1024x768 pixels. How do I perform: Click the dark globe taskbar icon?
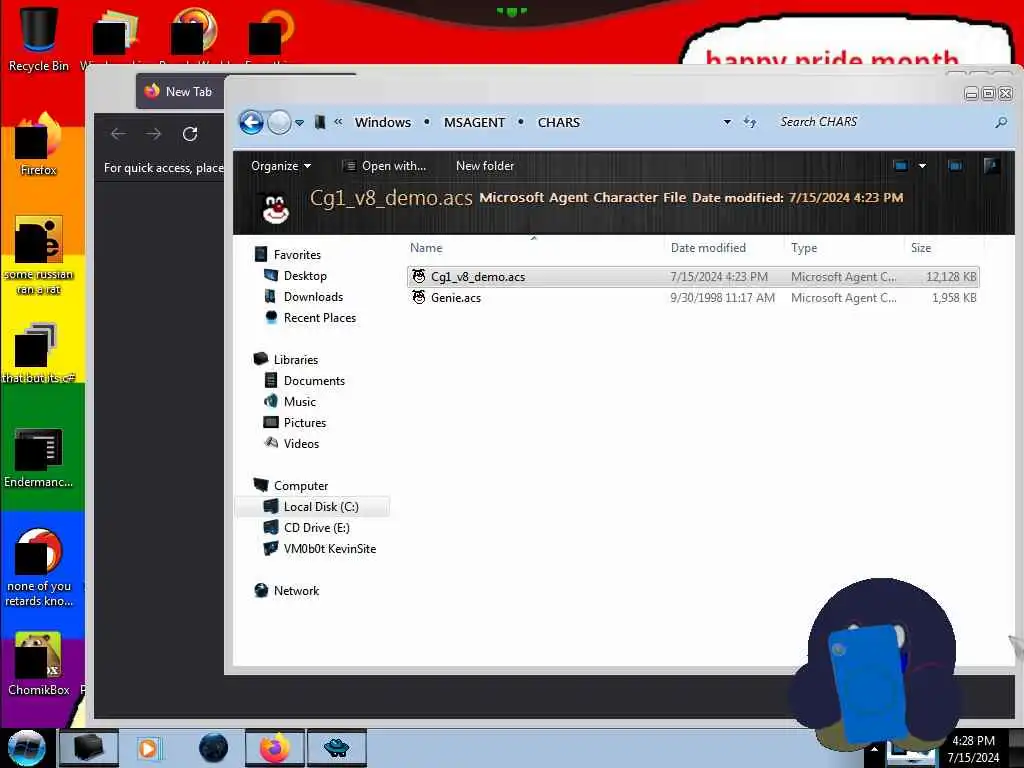pyautogui.click(x=214, y=748)
